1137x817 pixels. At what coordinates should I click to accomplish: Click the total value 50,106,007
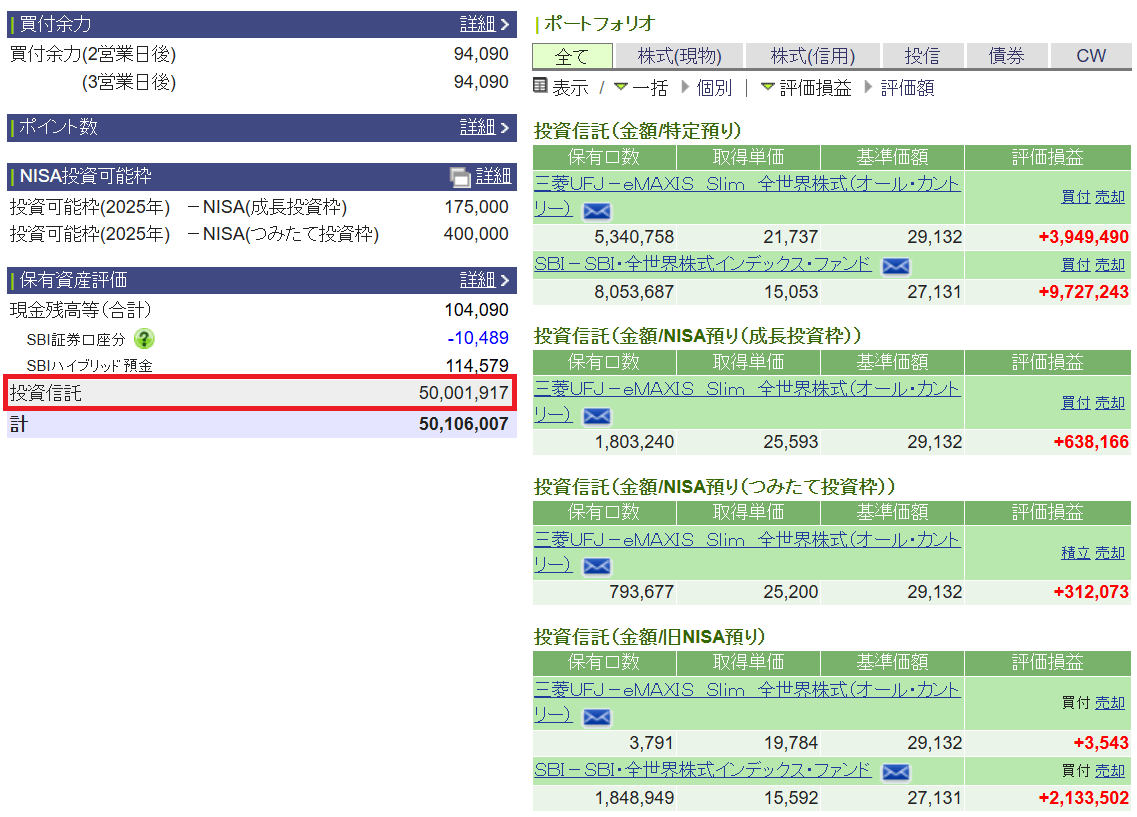[463, 424]
